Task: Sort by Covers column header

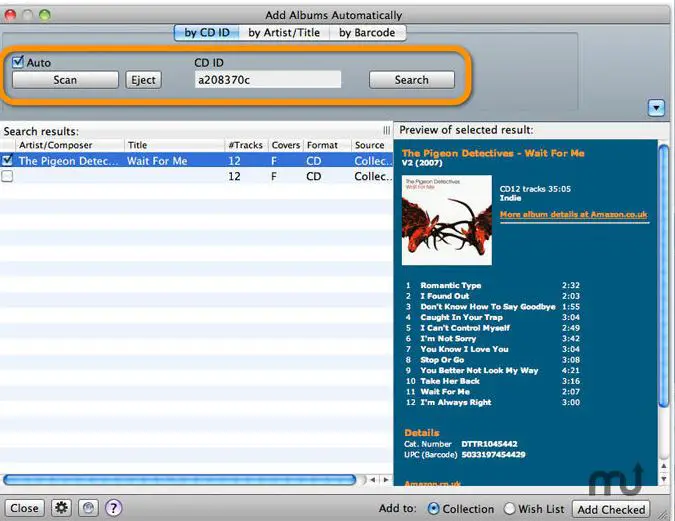Action: pos(286,145)
